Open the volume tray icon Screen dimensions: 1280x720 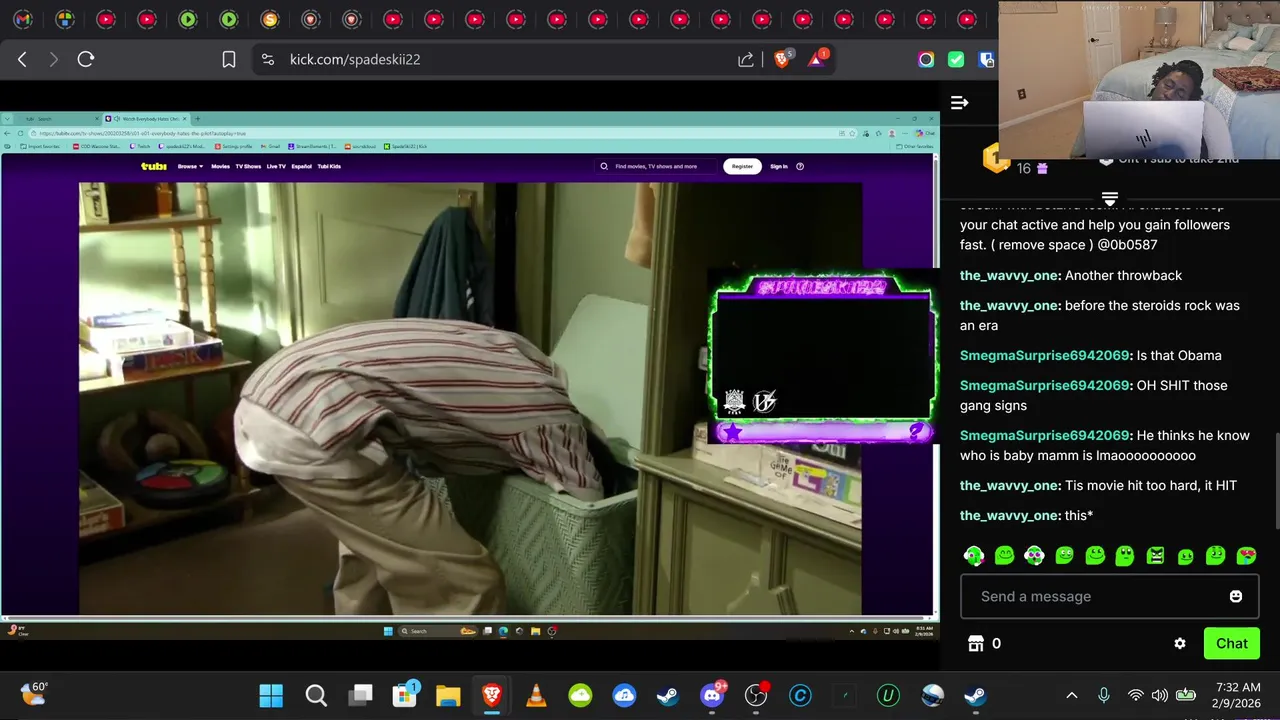[x=1160, y=695]
